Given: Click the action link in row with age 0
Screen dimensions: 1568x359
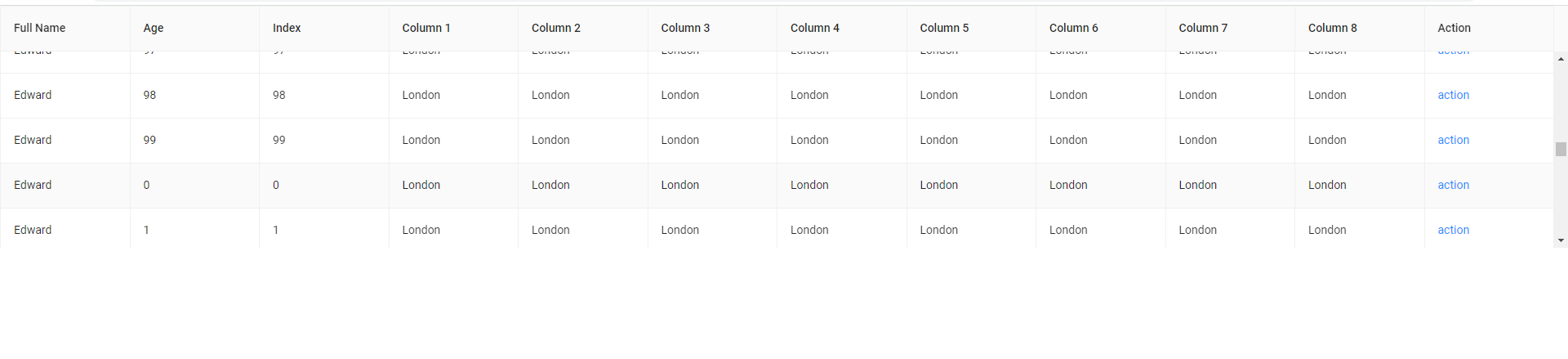Looking at the screenshot, I should click(x=1453, y=186).
